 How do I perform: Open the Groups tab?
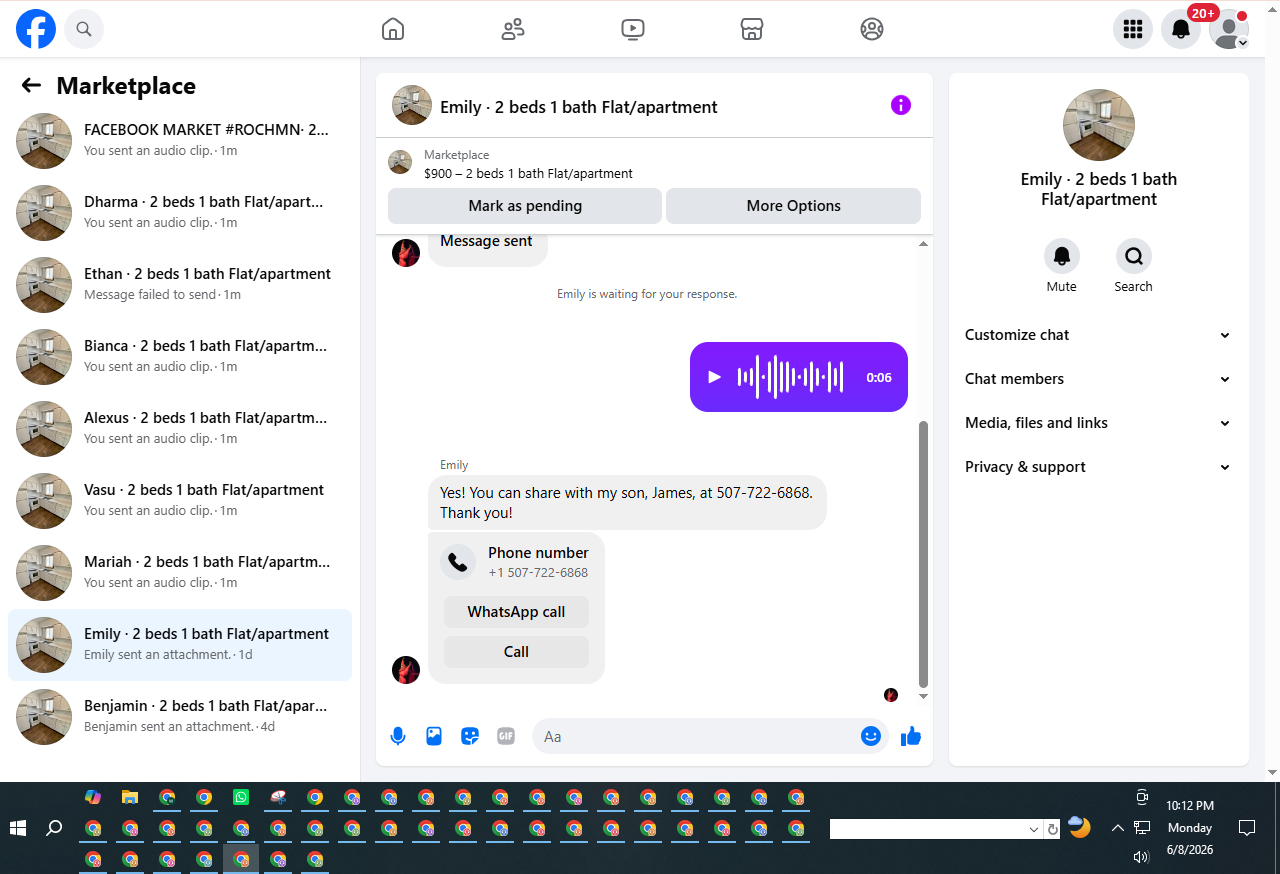[x=872, y=29]
